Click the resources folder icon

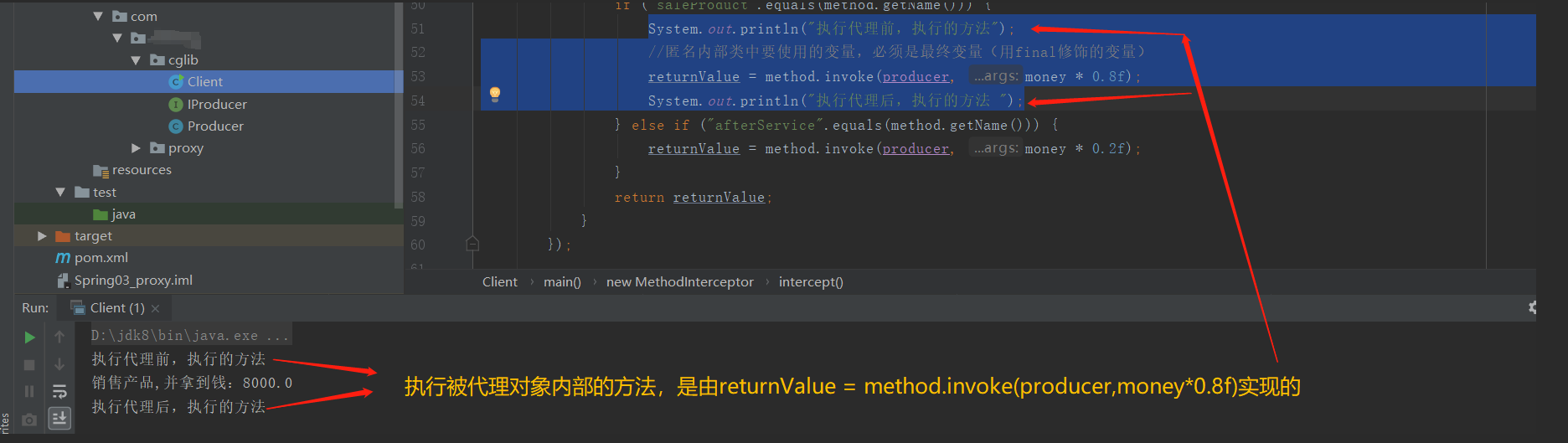(x=101, y=170)
